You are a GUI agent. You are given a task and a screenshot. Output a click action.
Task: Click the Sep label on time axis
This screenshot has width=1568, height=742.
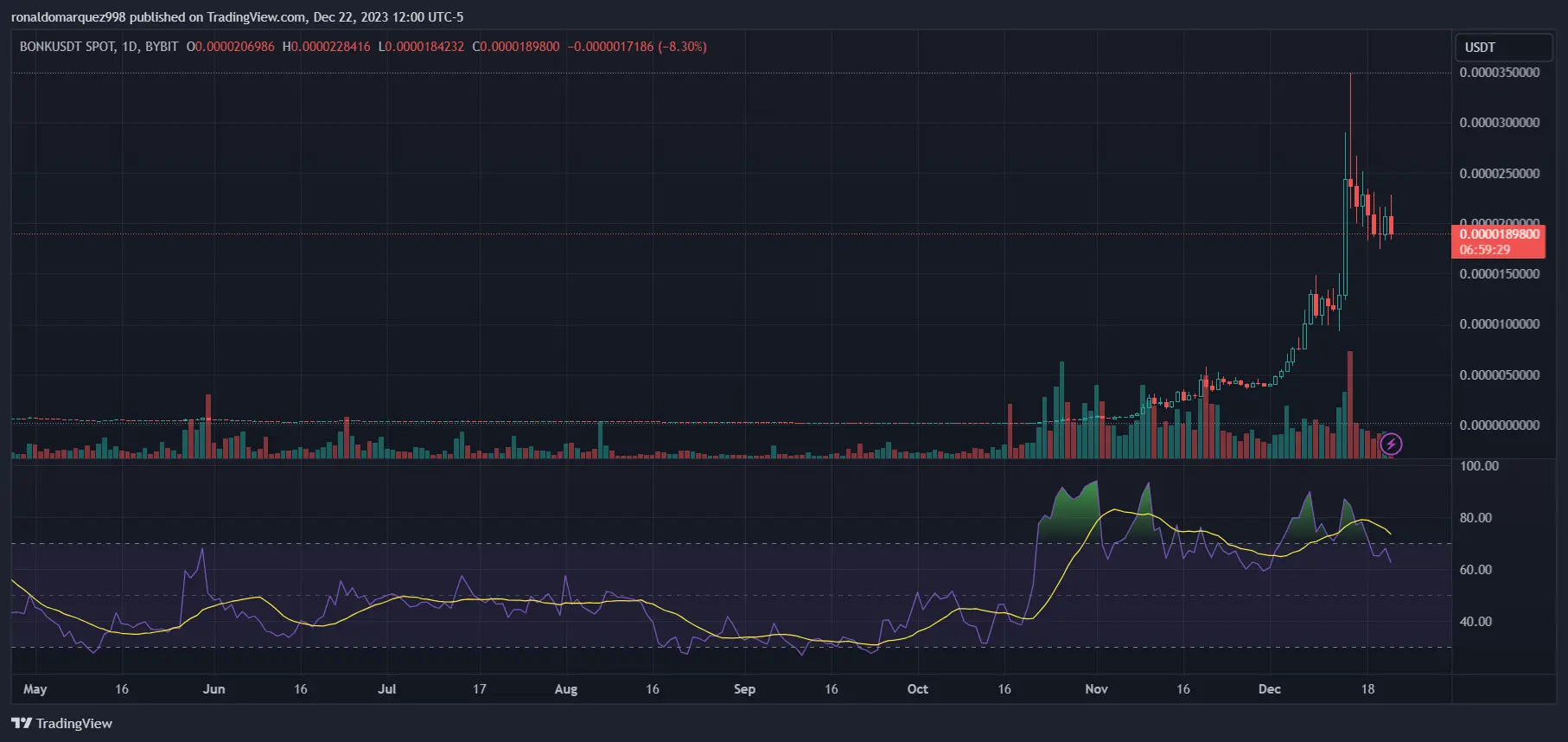pos(744,689)
